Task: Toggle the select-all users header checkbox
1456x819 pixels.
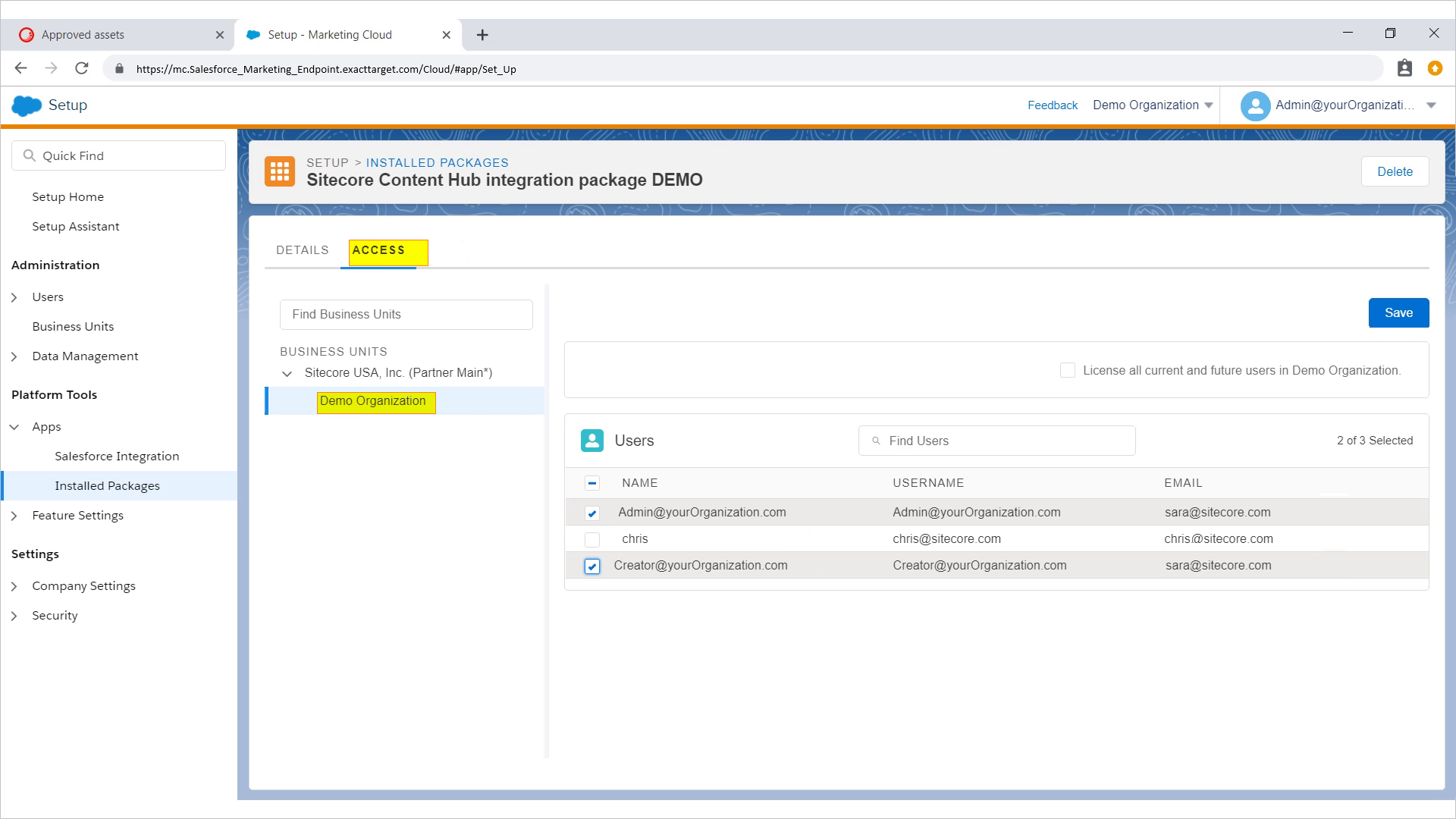Action: (592, 483)
